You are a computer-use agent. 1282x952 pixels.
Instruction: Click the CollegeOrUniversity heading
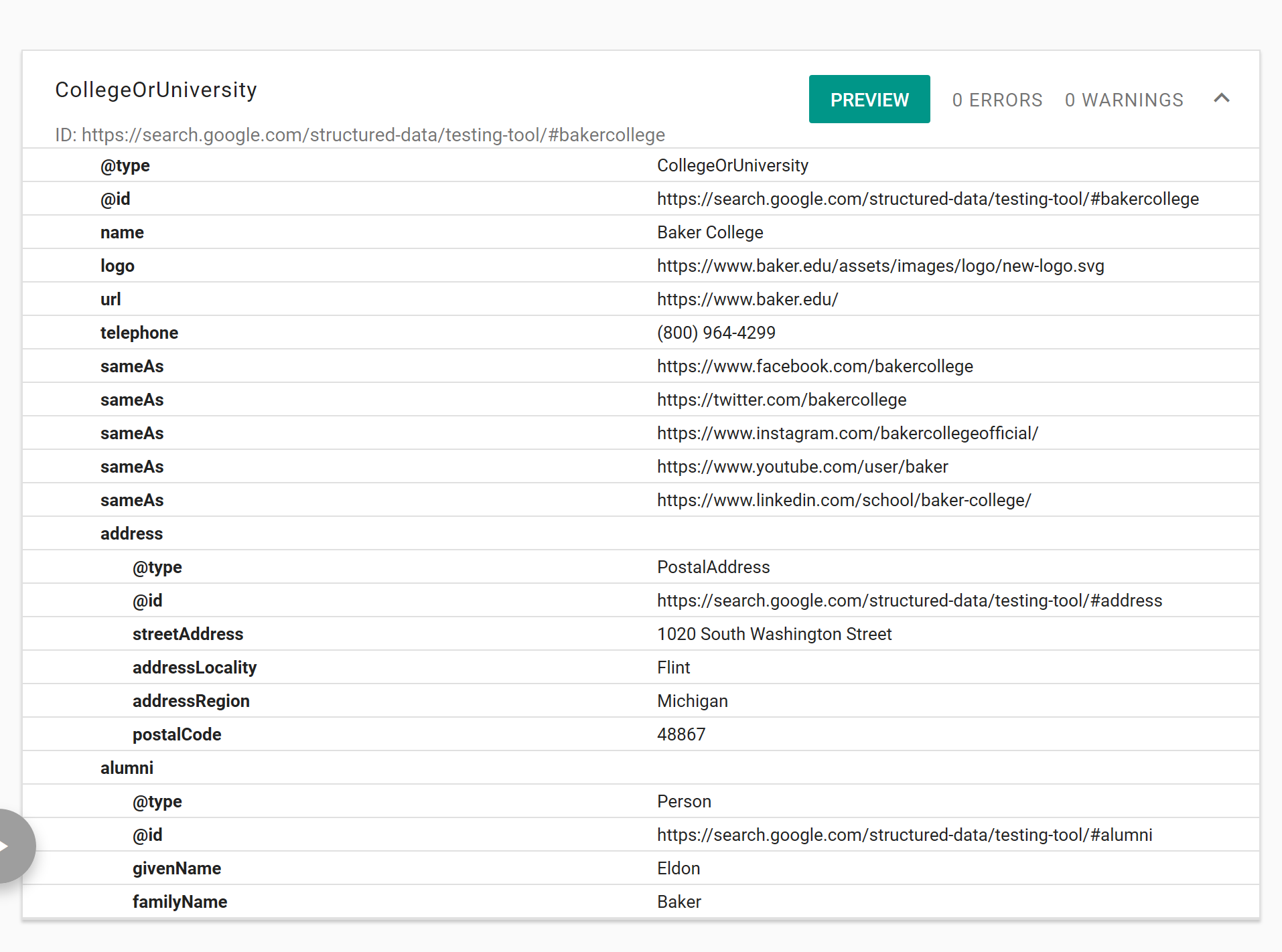pos(156,90)
